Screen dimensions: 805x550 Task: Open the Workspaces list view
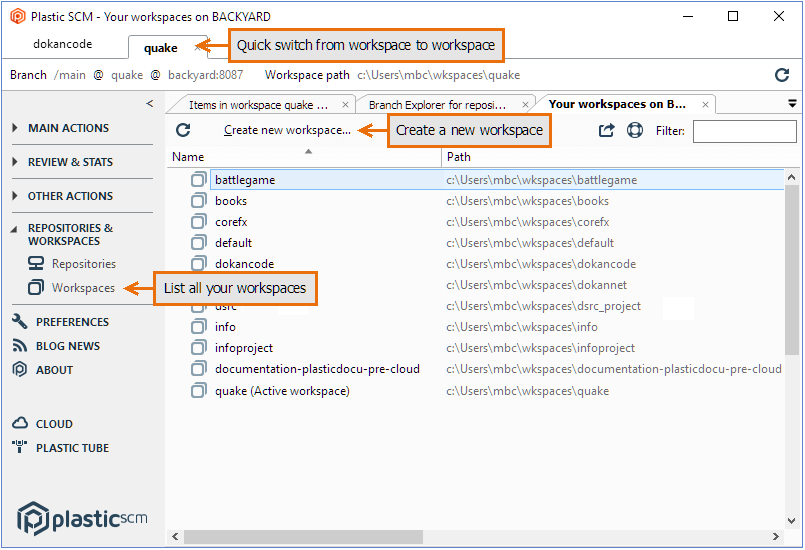click(x=83, y=288)
